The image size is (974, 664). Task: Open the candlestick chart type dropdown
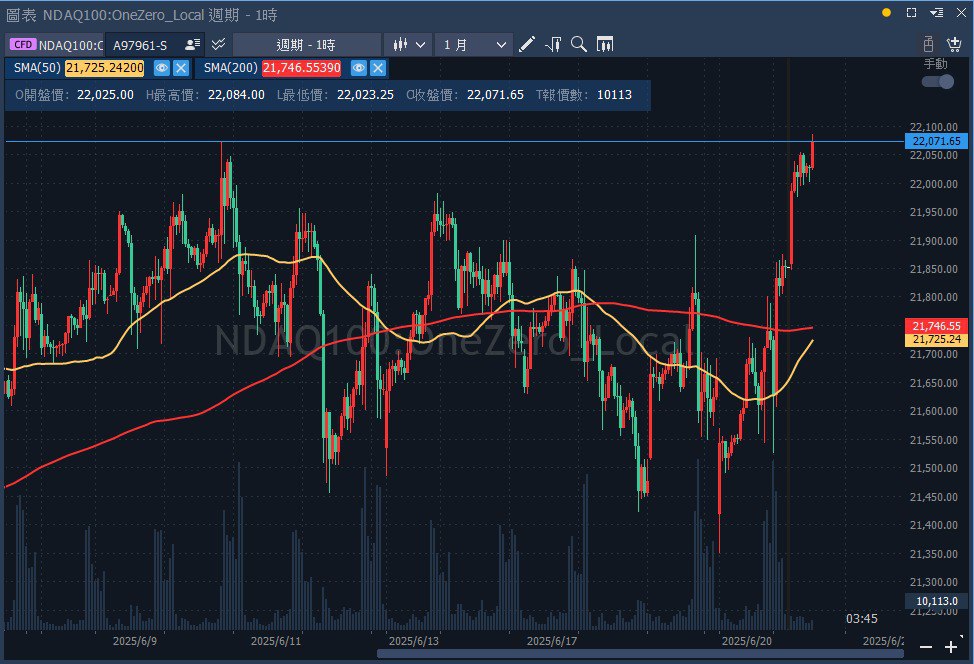coord(410,45)
